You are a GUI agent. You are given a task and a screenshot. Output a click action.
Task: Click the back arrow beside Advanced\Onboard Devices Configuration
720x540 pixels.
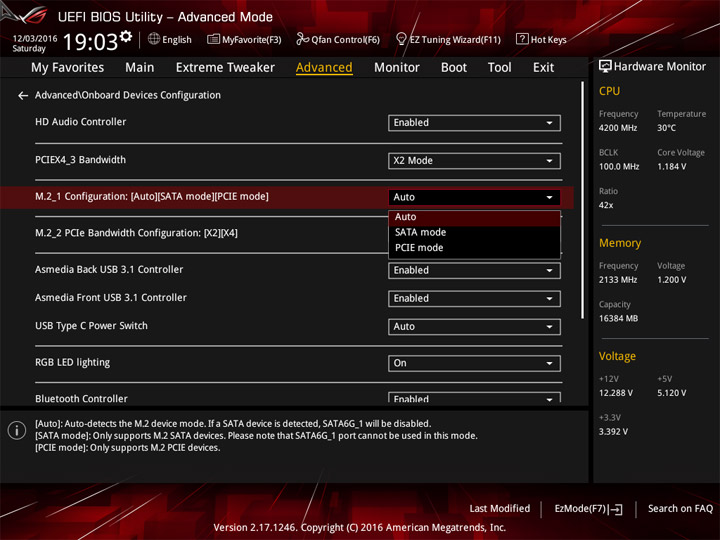[22, 96]
